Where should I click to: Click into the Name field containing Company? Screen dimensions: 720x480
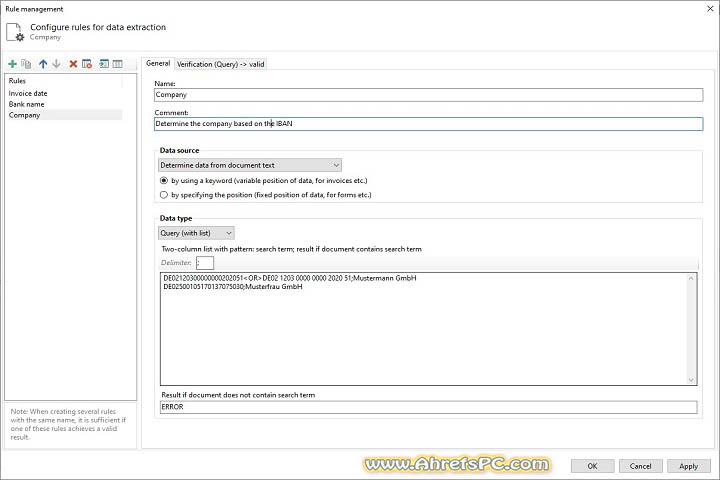(x=428, y=95)
